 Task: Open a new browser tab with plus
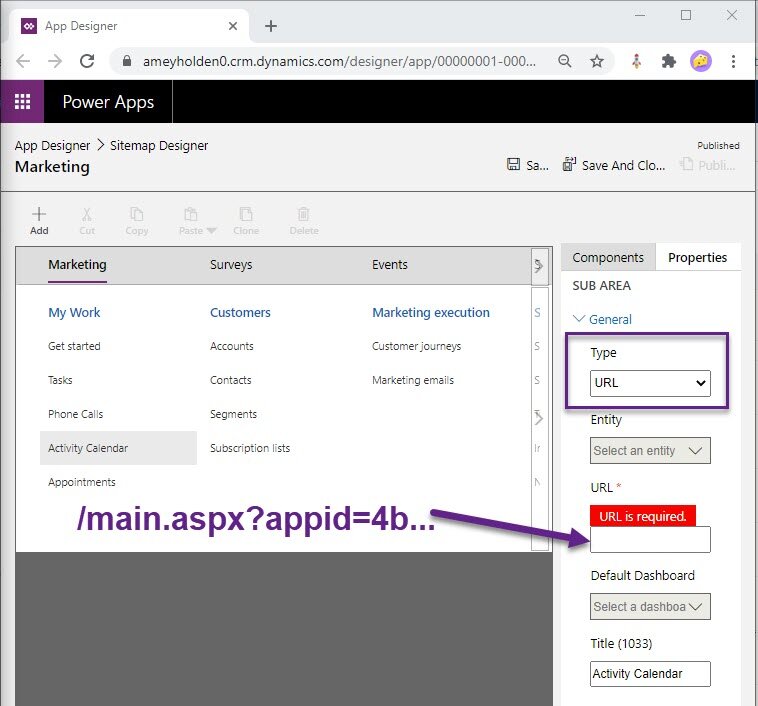(271, 26)
